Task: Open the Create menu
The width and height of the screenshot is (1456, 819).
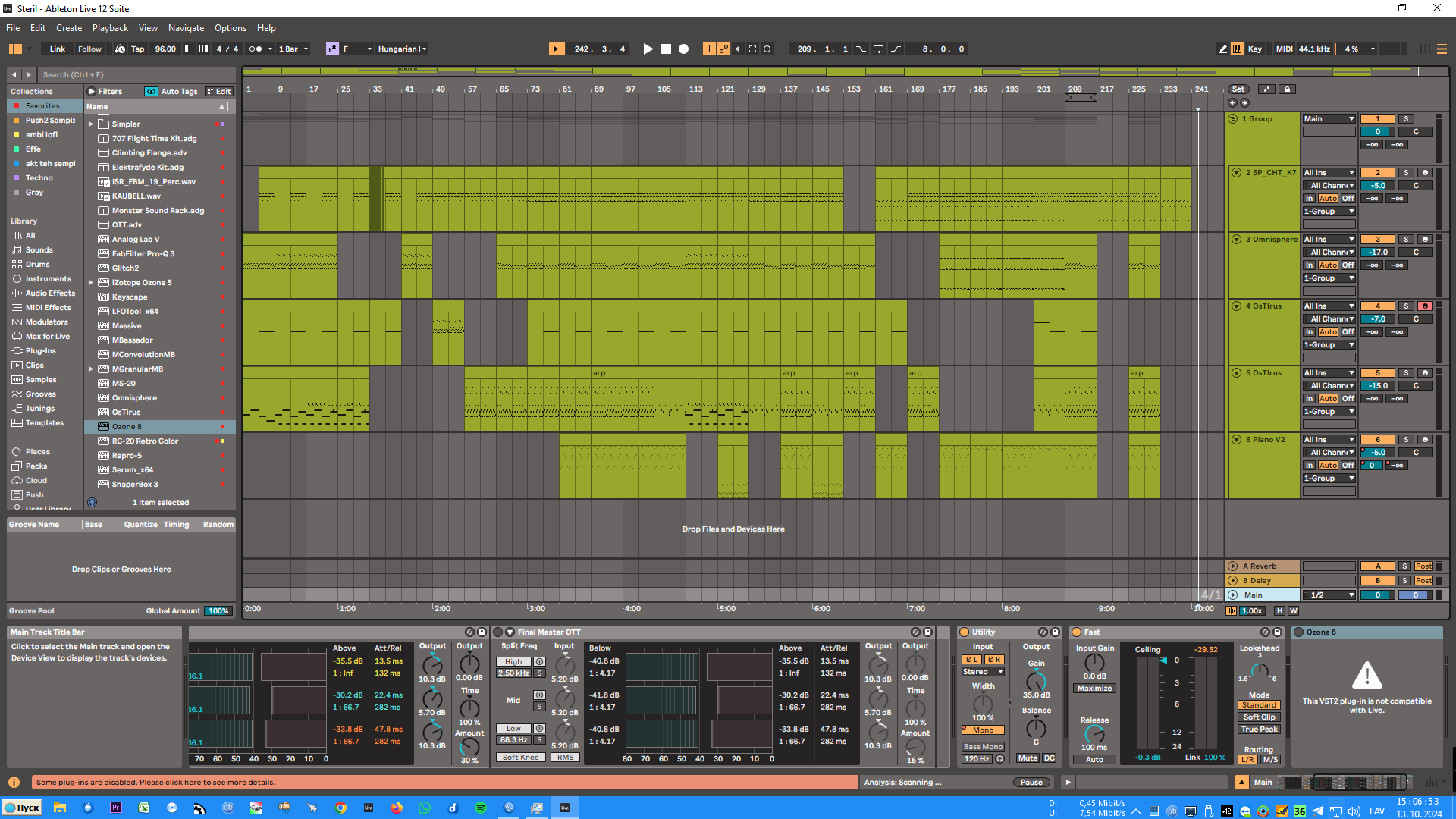Action: click(x=69, y=28)
